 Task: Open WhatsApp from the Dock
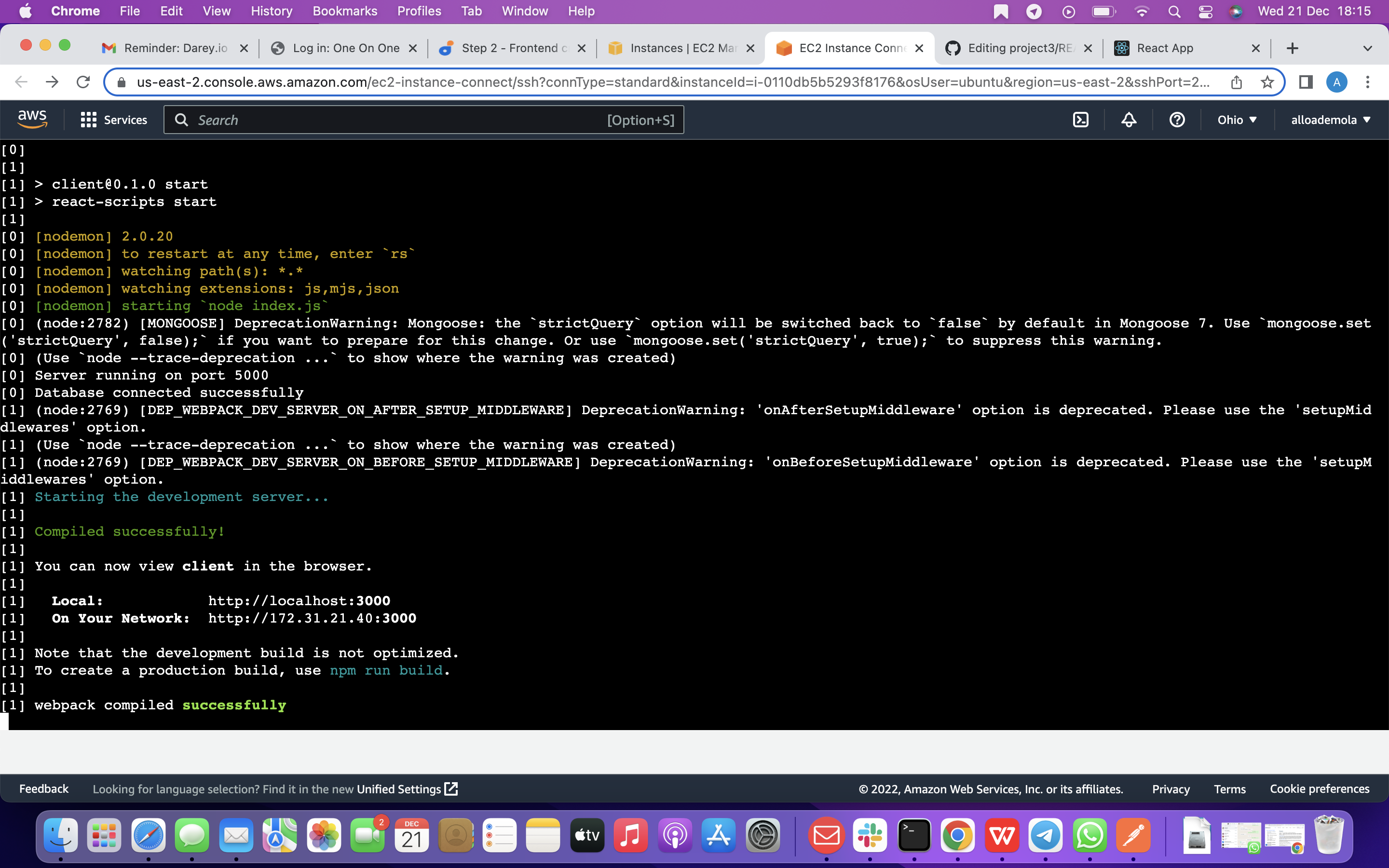point(1089,835)
